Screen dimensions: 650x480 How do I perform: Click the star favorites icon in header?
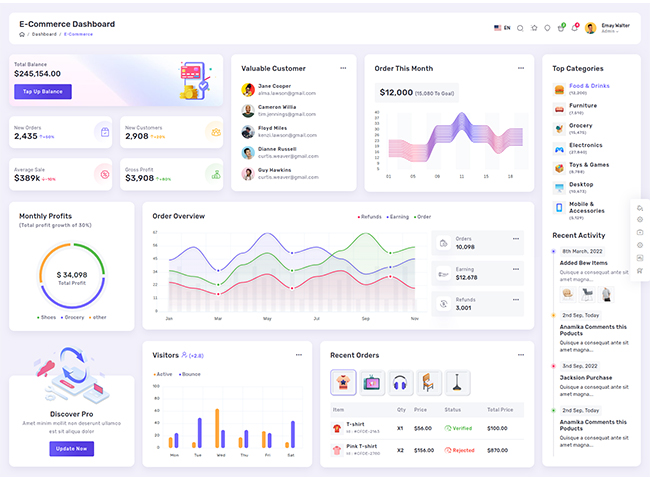[534, 28]
